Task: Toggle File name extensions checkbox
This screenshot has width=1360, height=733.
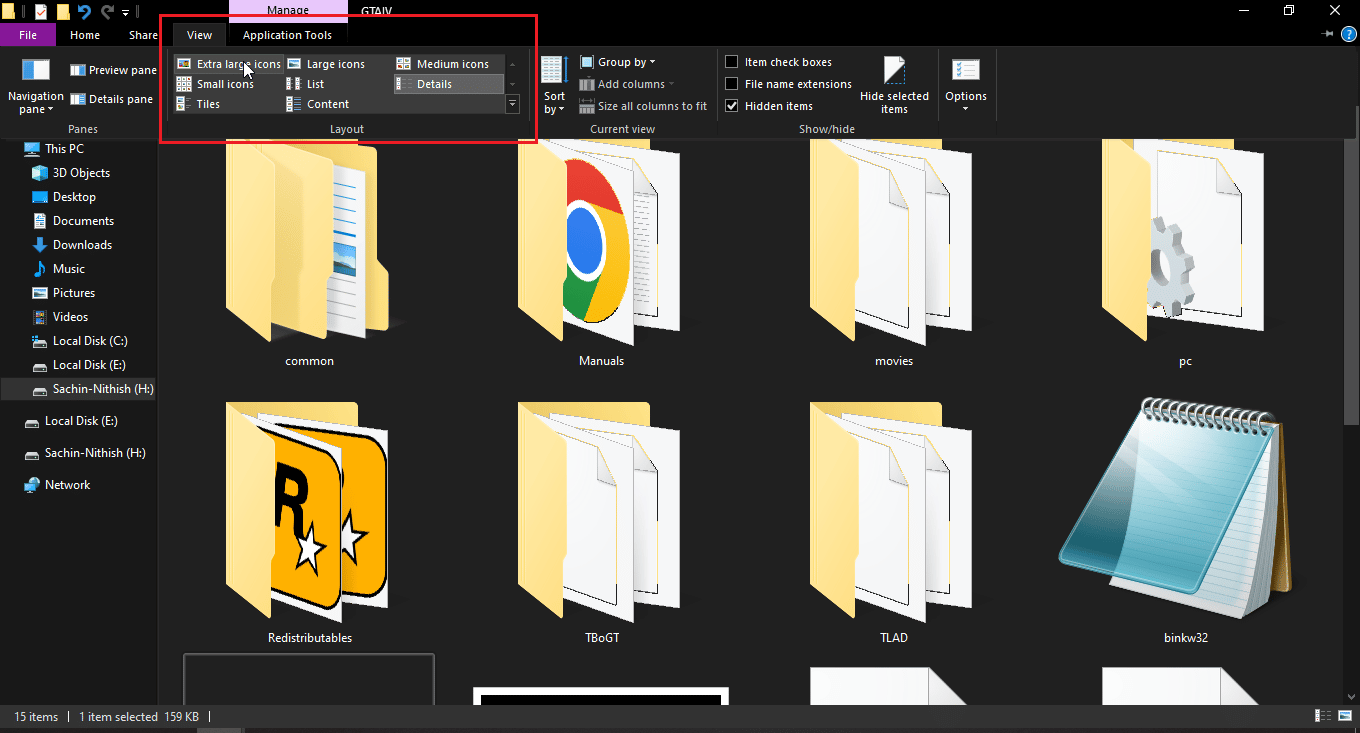Action: coord(732,84)
